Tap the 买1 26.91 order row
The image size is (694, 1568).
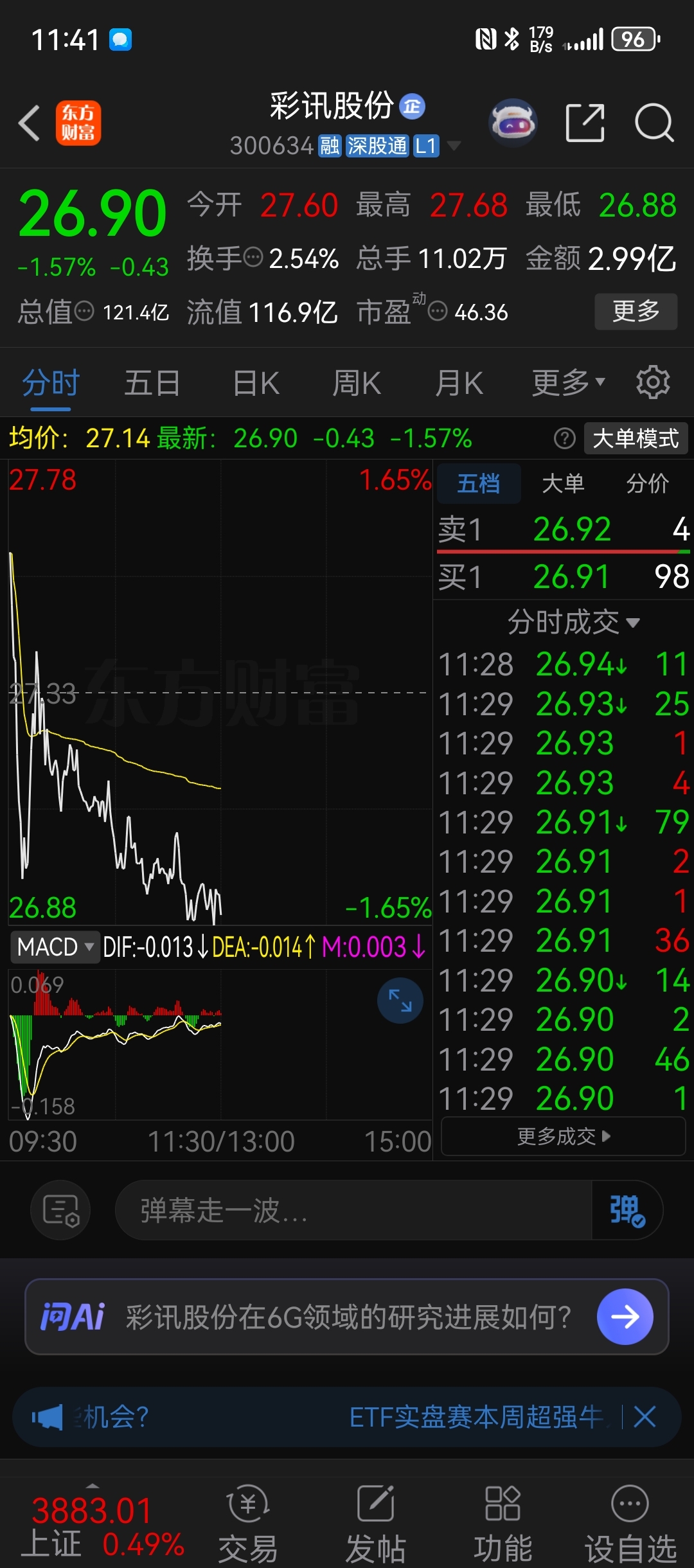pos(564,576)
